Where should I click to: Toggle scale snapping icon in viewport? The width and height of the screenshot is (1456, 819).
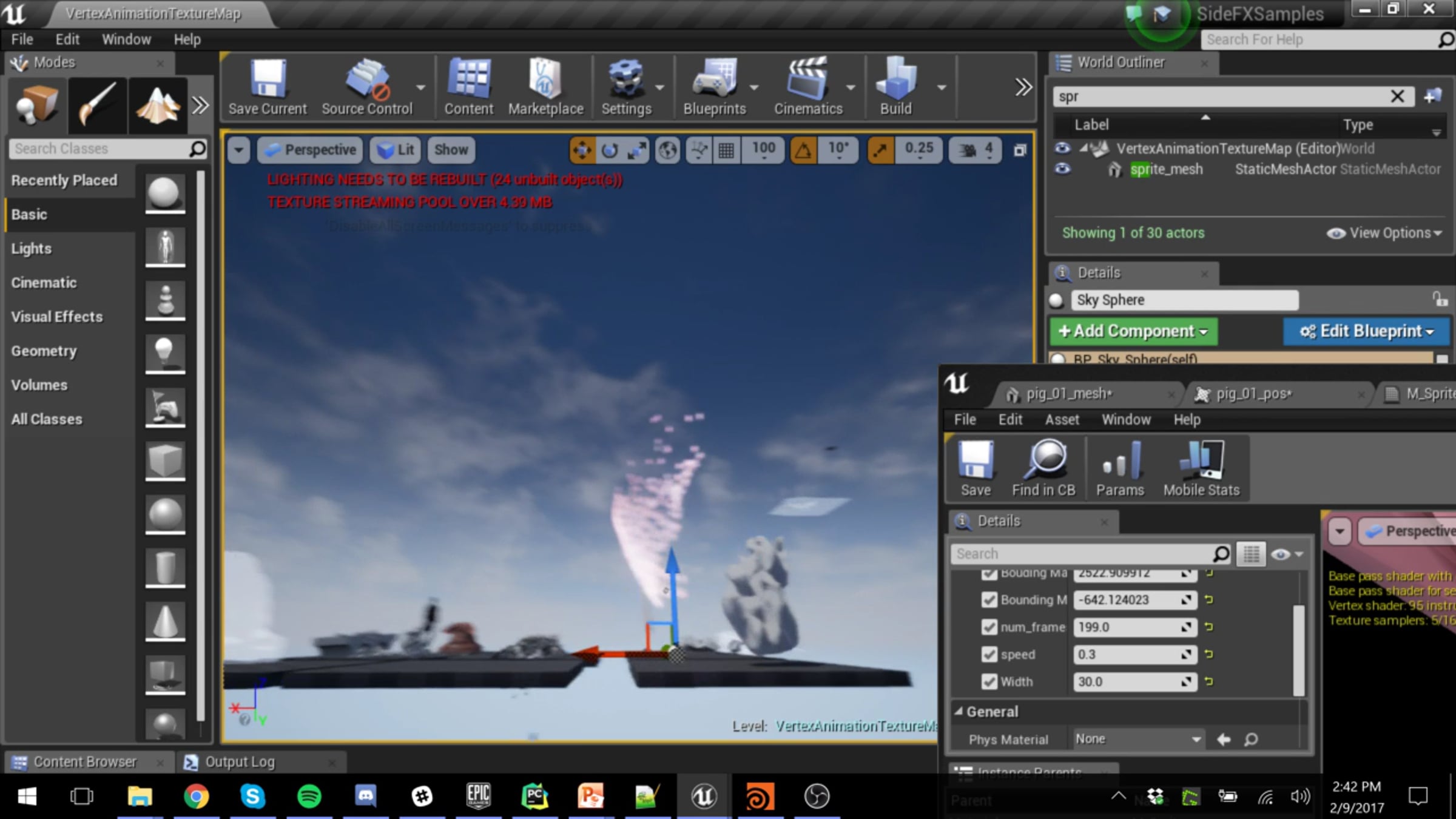coord(880,150)
